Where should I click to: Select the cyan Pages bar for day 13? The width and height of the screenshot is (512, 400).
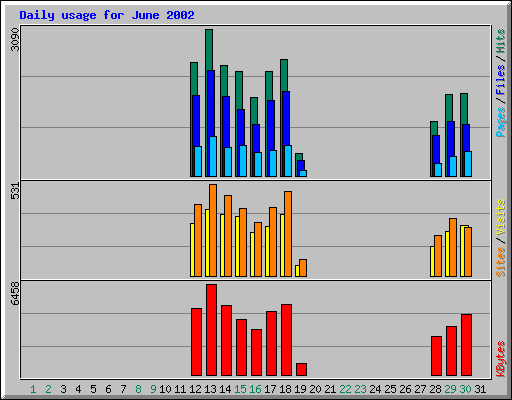tap(213, 156)
